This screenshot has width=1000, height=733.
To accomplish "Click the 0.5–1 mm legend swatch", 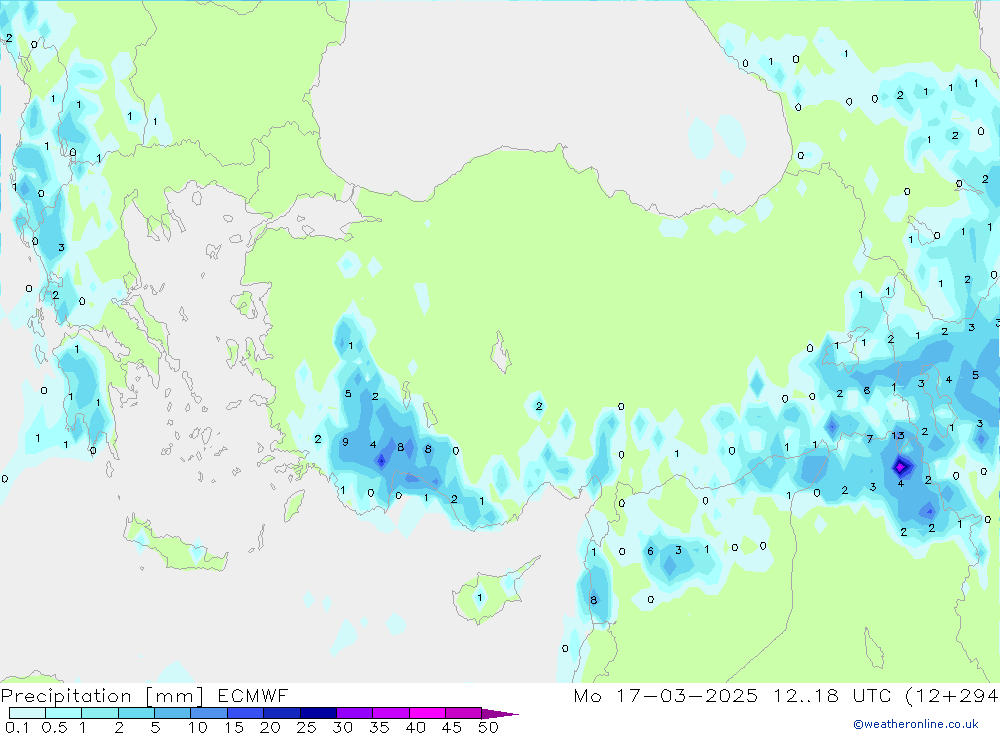I will [x=63, y=713].
